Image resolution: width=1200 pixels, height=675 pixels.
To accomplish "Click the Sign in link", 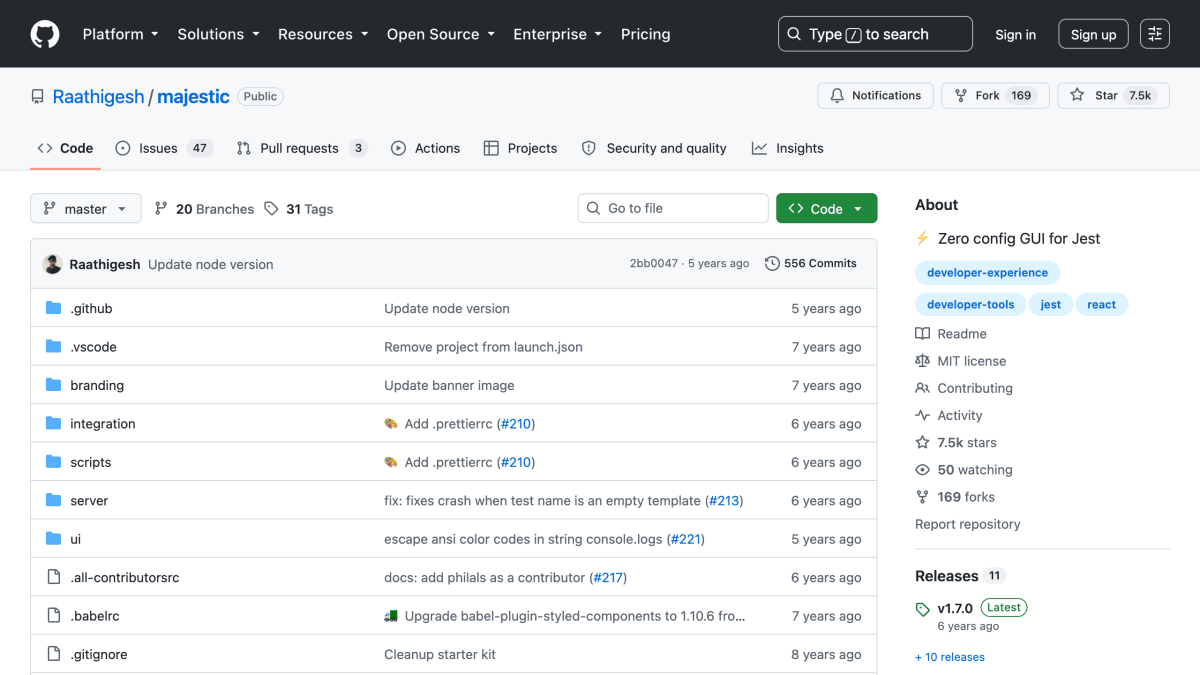I will point(1016,34).
